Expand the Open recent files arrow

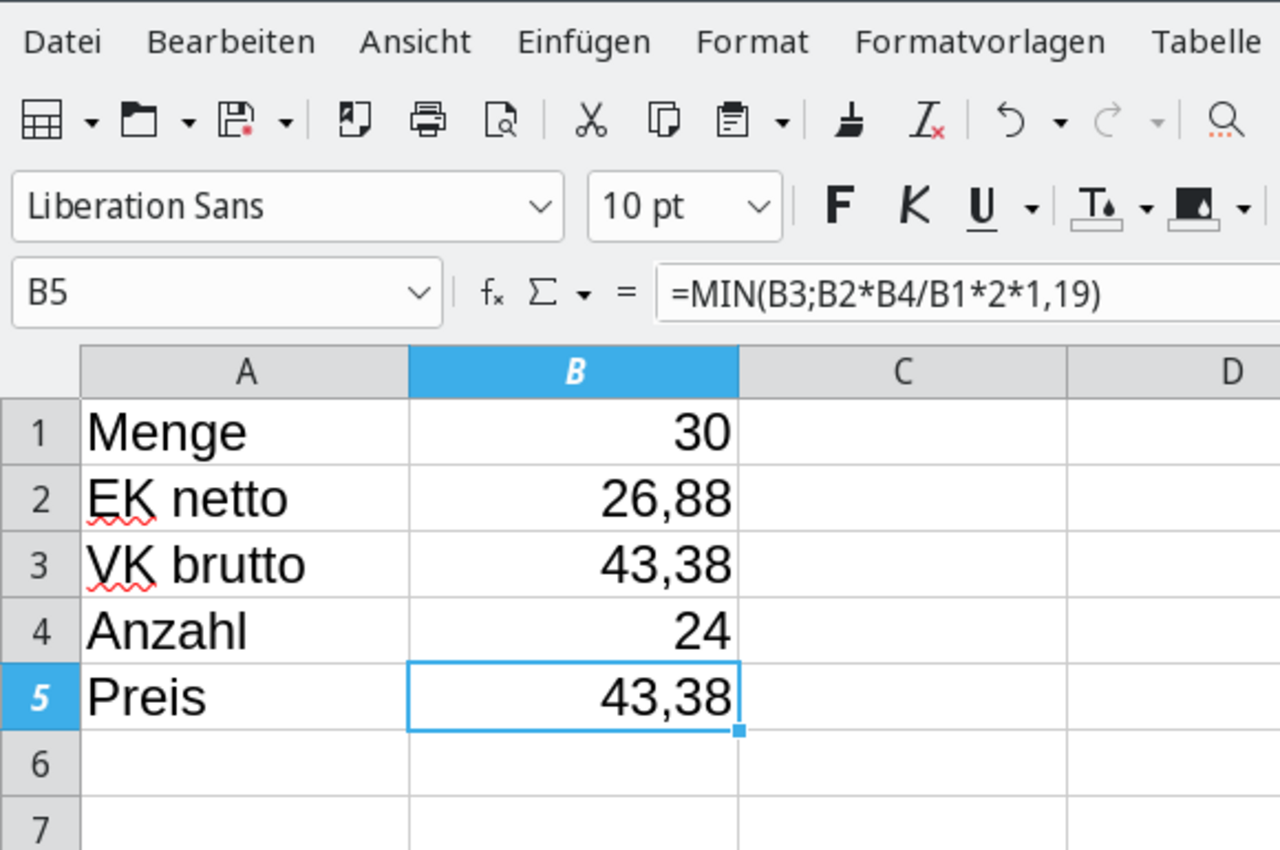tap(188, 123)
